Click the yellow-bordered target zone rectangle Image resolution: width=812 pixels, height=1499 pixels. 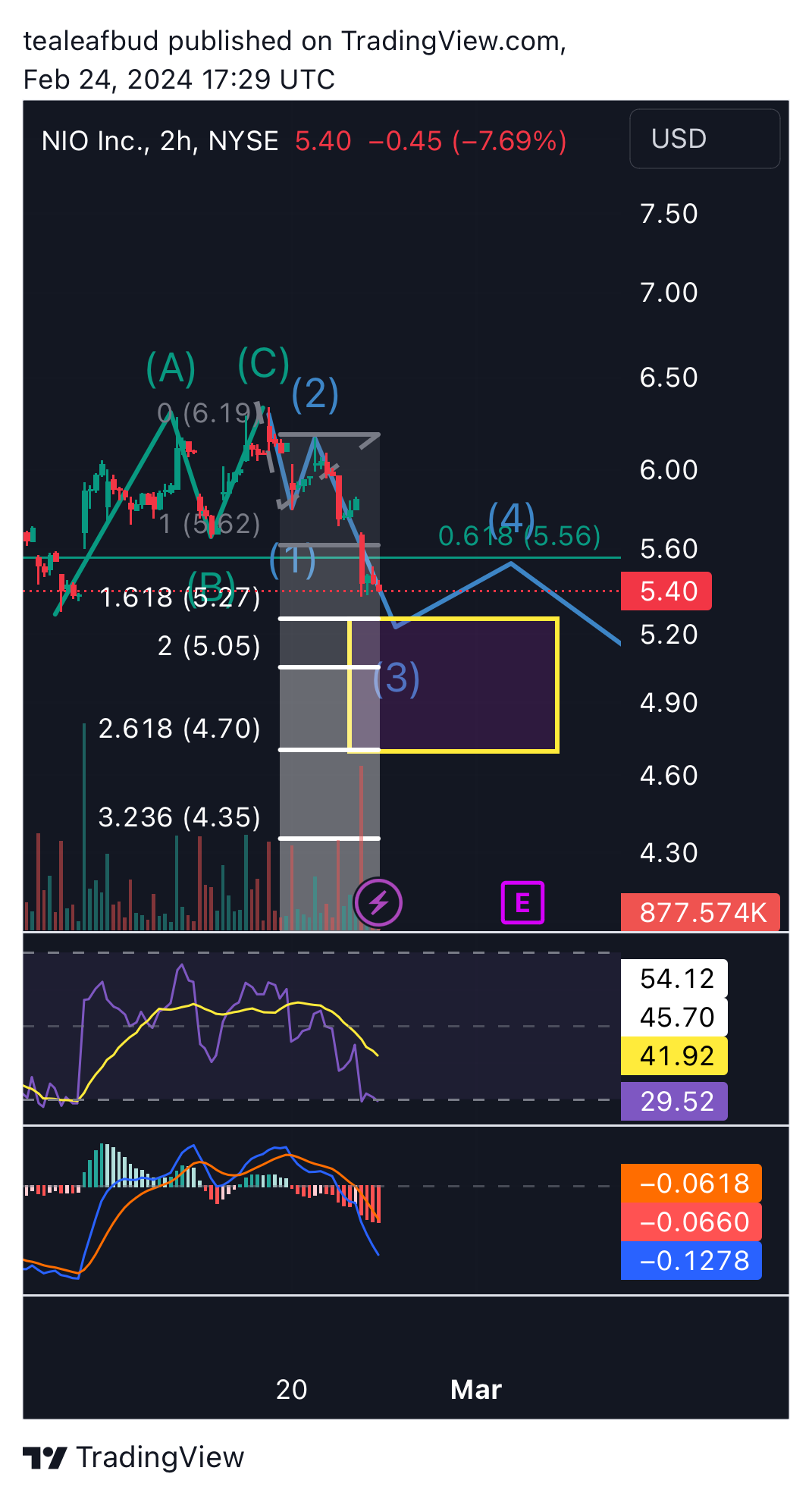pos(453,685)
